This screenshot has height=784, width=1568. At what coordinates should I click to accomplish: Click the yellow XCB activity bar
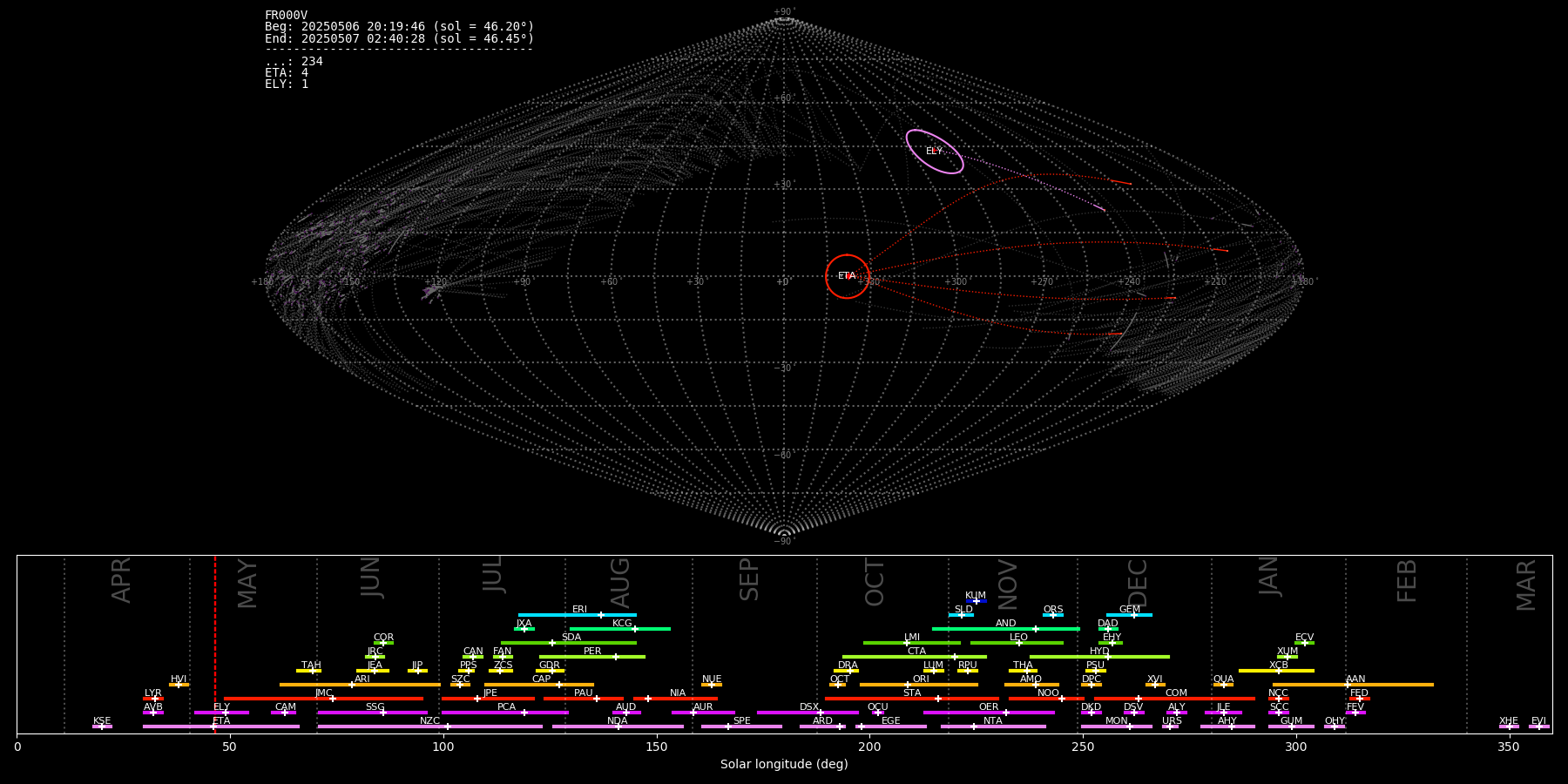(x=1276, y=671)
